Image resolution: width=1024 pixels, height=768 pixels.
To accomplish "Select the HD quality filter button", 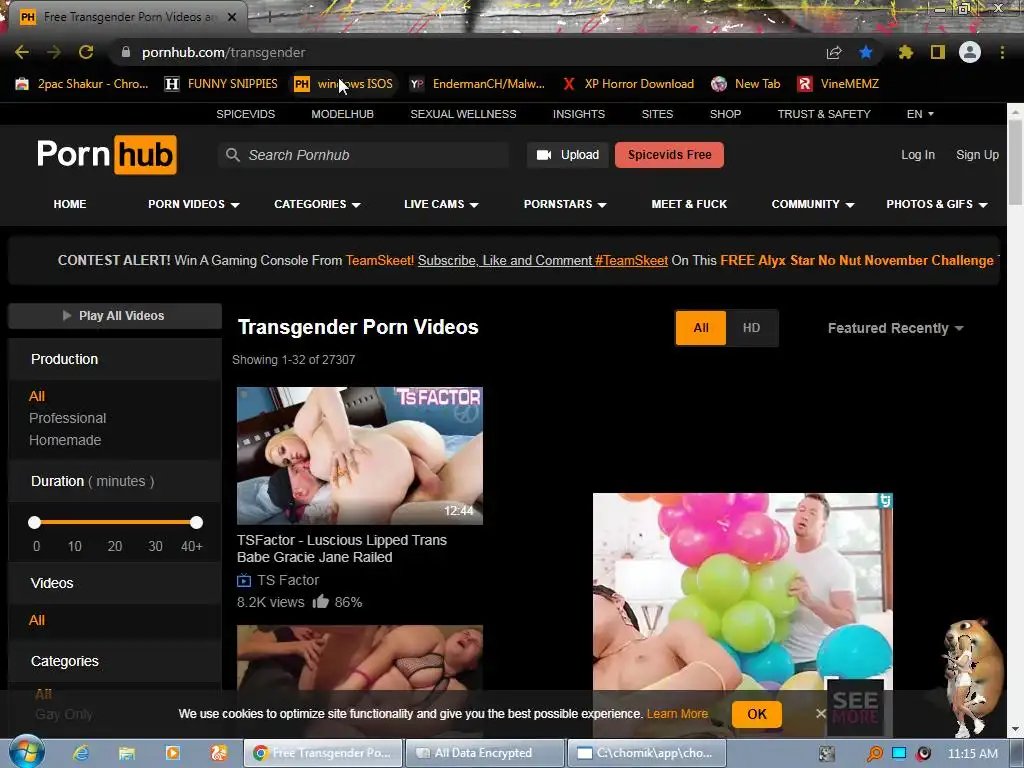I will (751, 328).
